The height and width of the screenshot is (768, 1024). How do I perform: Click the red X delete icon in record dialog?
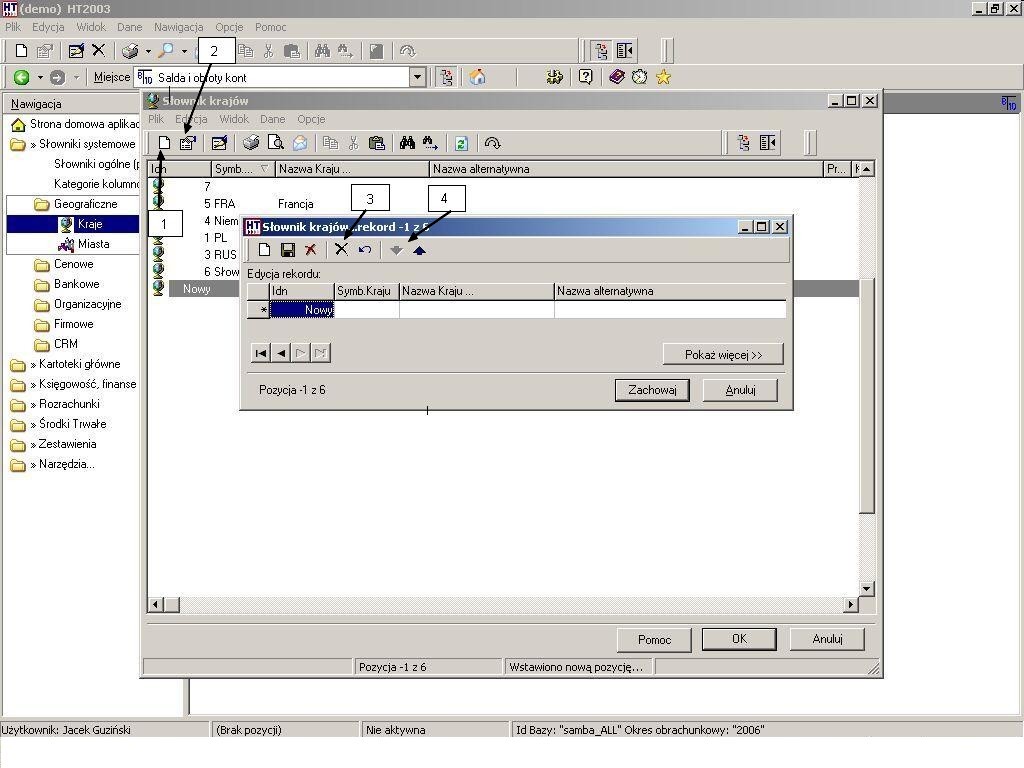click(x=311, y=249)
